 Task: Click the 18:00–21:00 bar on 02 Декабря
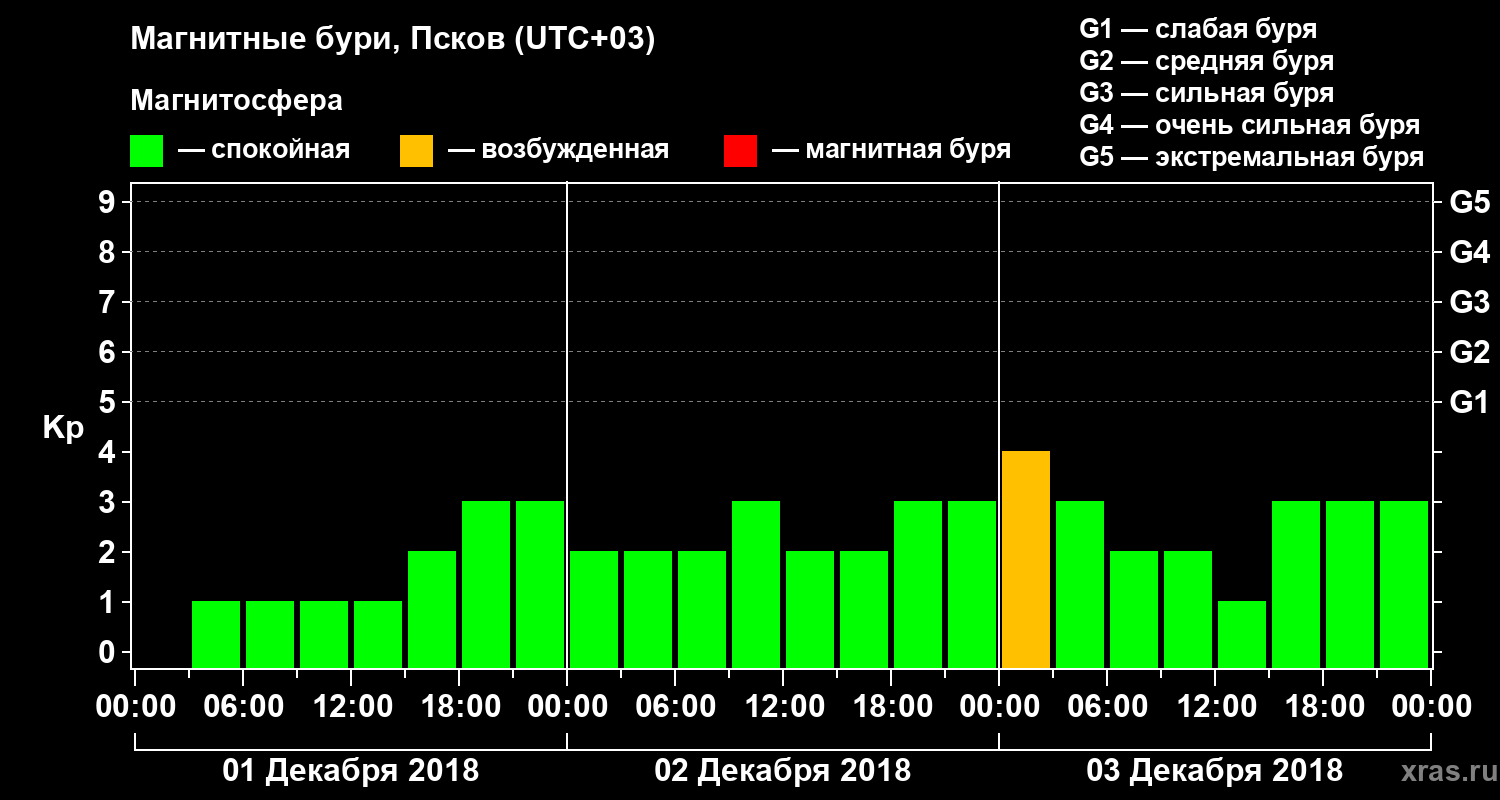(x=918, y=584)
